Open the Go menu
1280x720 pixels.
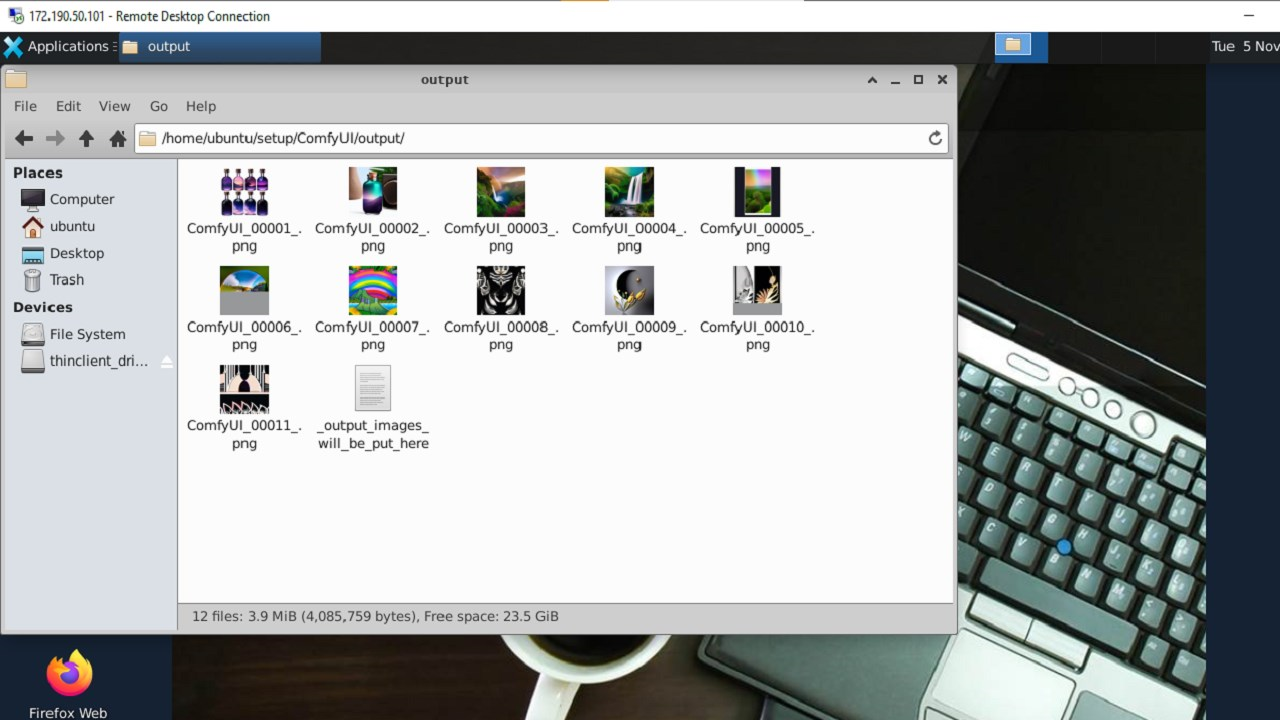coord(158,106)
